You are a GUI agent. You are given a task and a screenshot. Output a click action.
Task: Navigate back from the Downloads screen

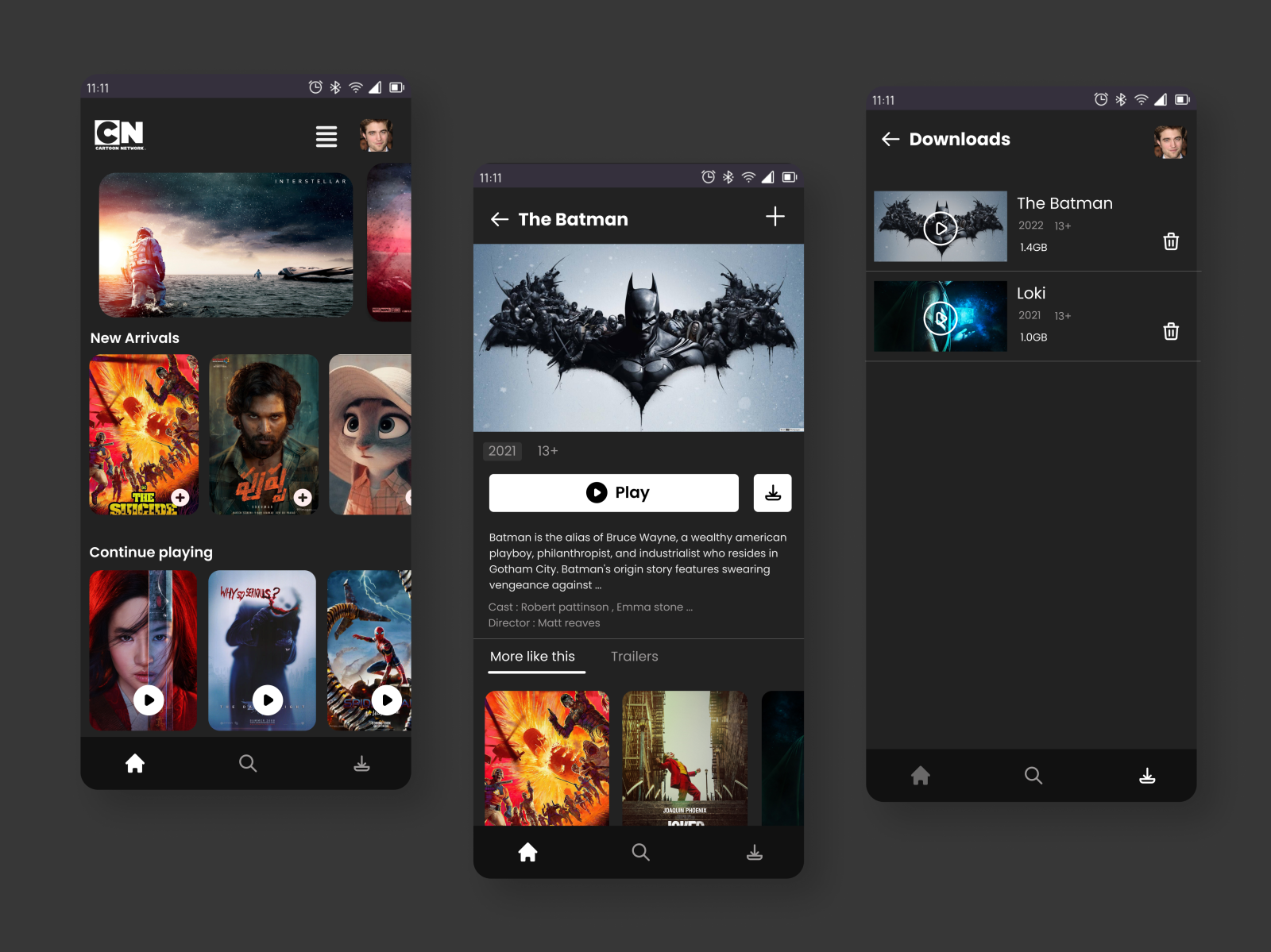pos(890,139)
